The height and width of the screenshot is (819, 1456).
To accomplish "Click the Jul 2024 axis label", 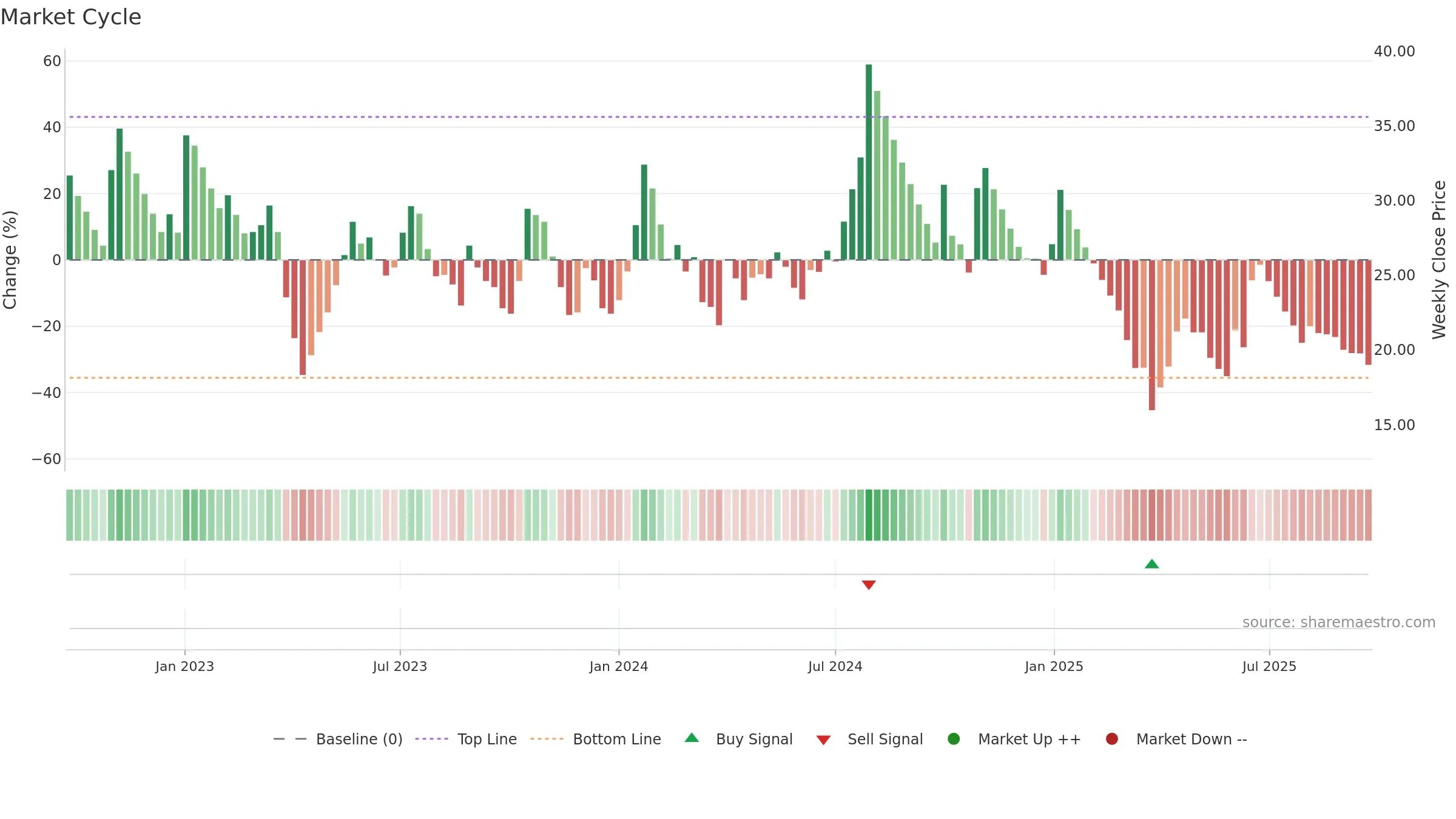I will pyautogui.click(x=835, y=666).
